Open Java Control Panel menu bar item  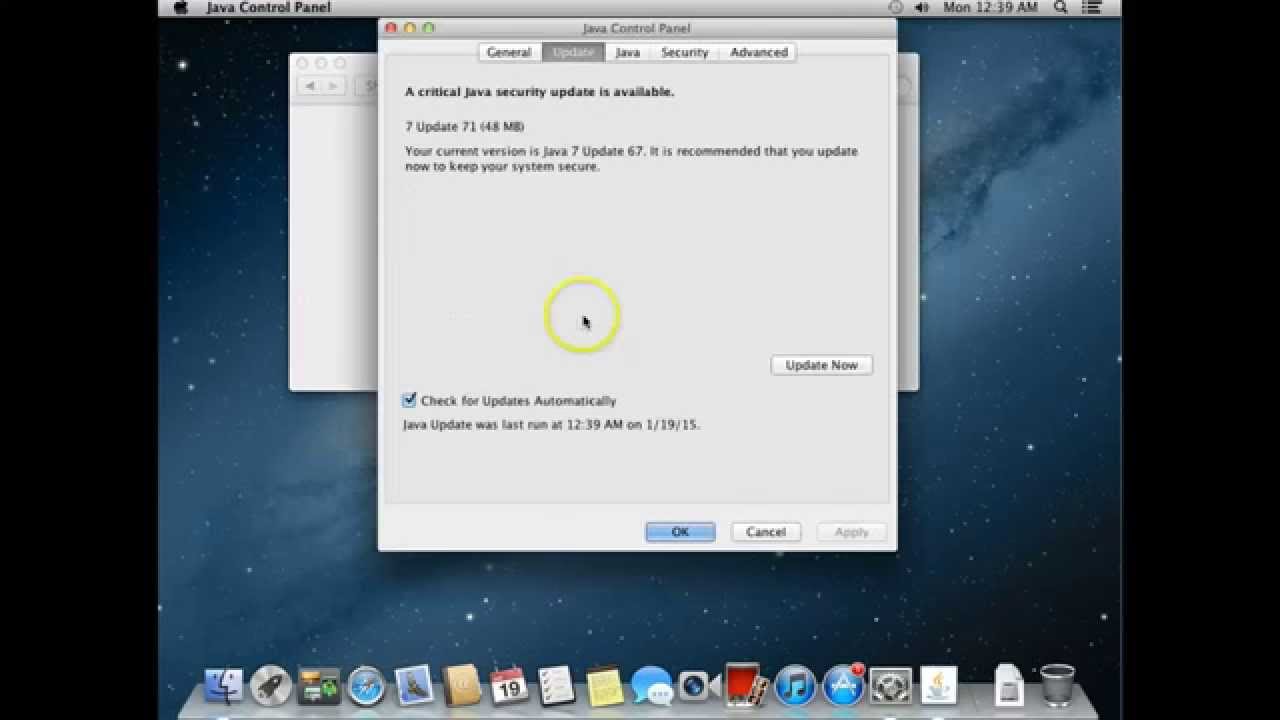(268, 8)
